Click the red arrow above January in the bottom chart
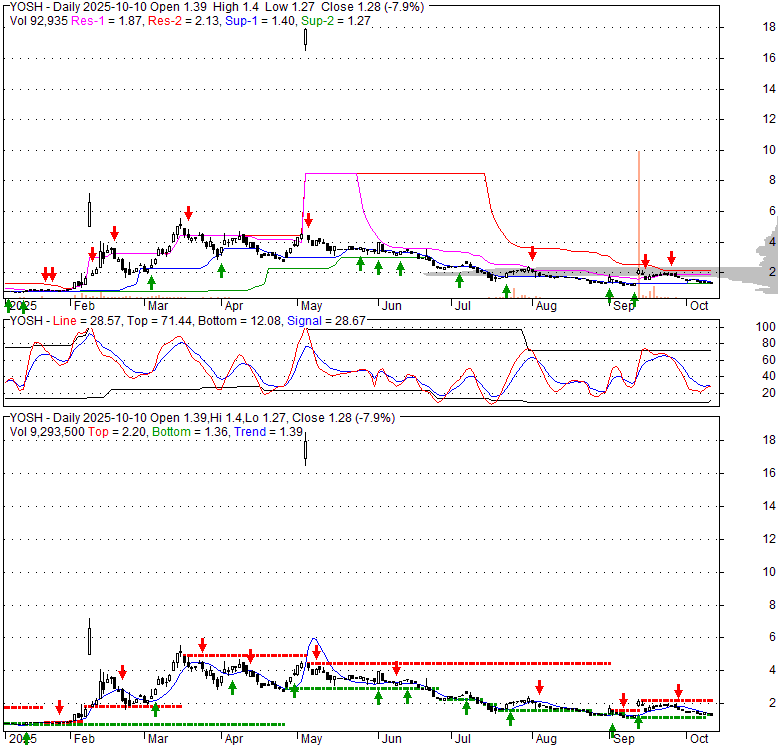Image resolution: width=780 pixels, height=745 pixels. click(x=59, y=706)
